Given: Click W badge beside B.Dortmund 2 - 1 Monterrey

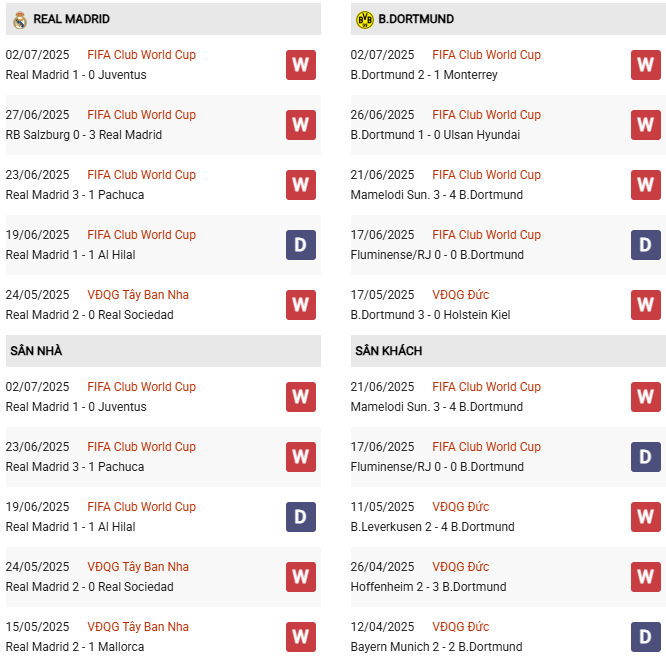Looking at the screenshot, I should coord(645,65).
